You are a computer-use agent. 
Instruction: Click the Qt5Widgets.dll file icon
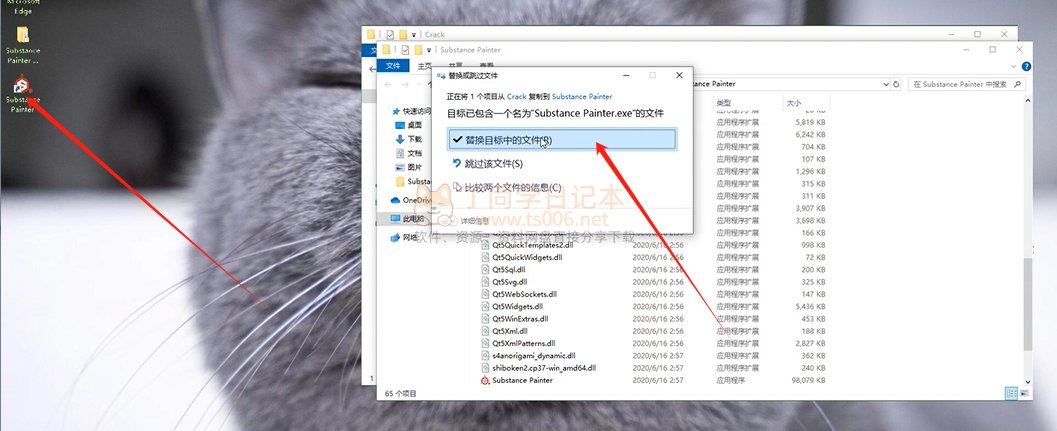coord(485,306)
